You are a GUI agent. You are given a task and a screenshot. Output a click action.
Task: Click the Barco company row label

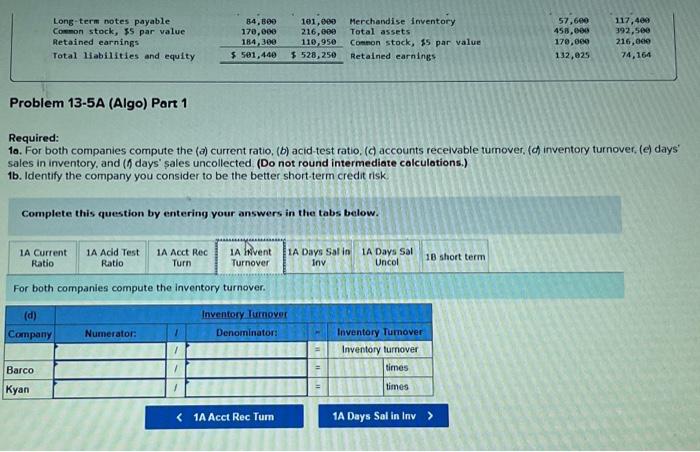(20, 370)
